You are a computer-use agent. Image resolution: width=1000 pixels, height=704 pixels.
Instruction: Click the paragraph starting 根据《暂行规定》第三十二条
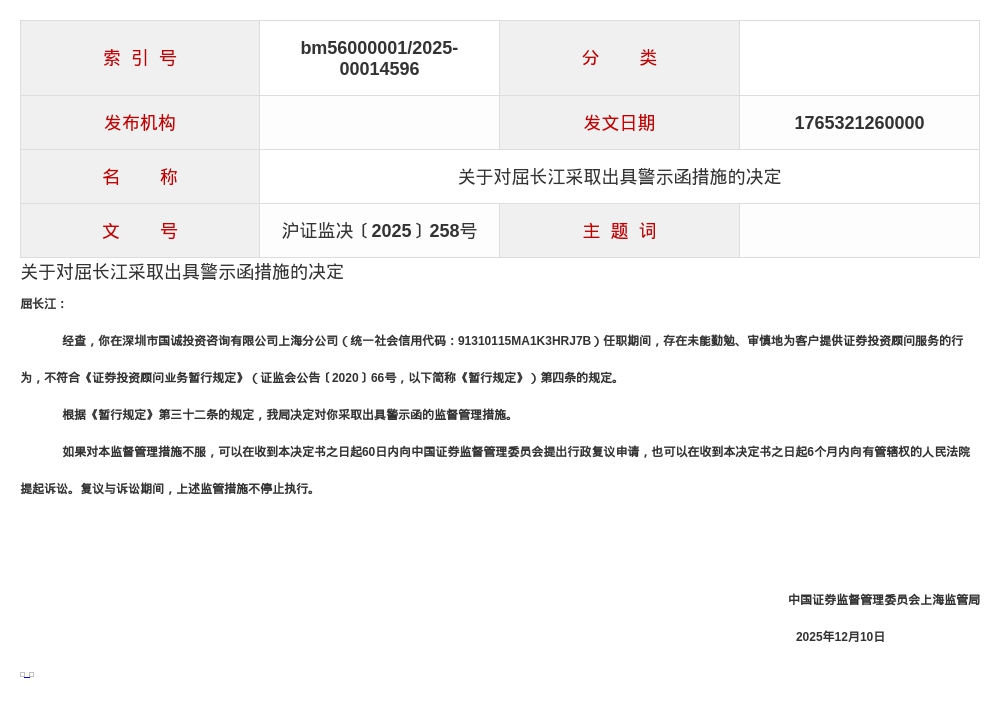coord(288,414)
